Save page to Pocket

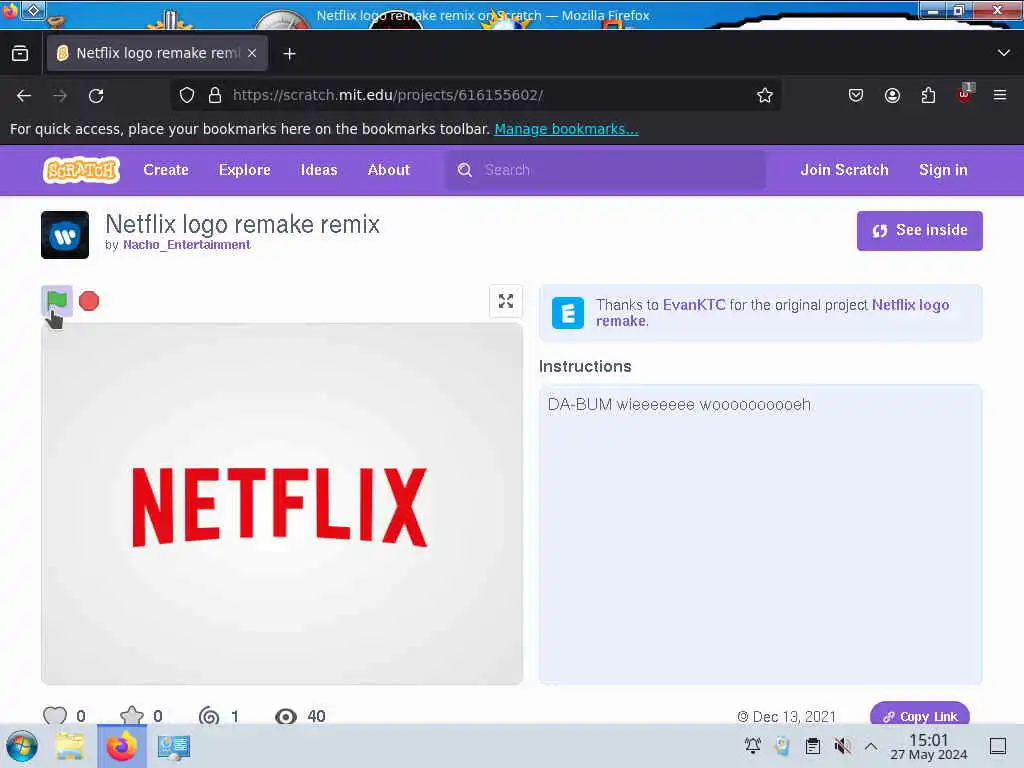click(856, 95)
